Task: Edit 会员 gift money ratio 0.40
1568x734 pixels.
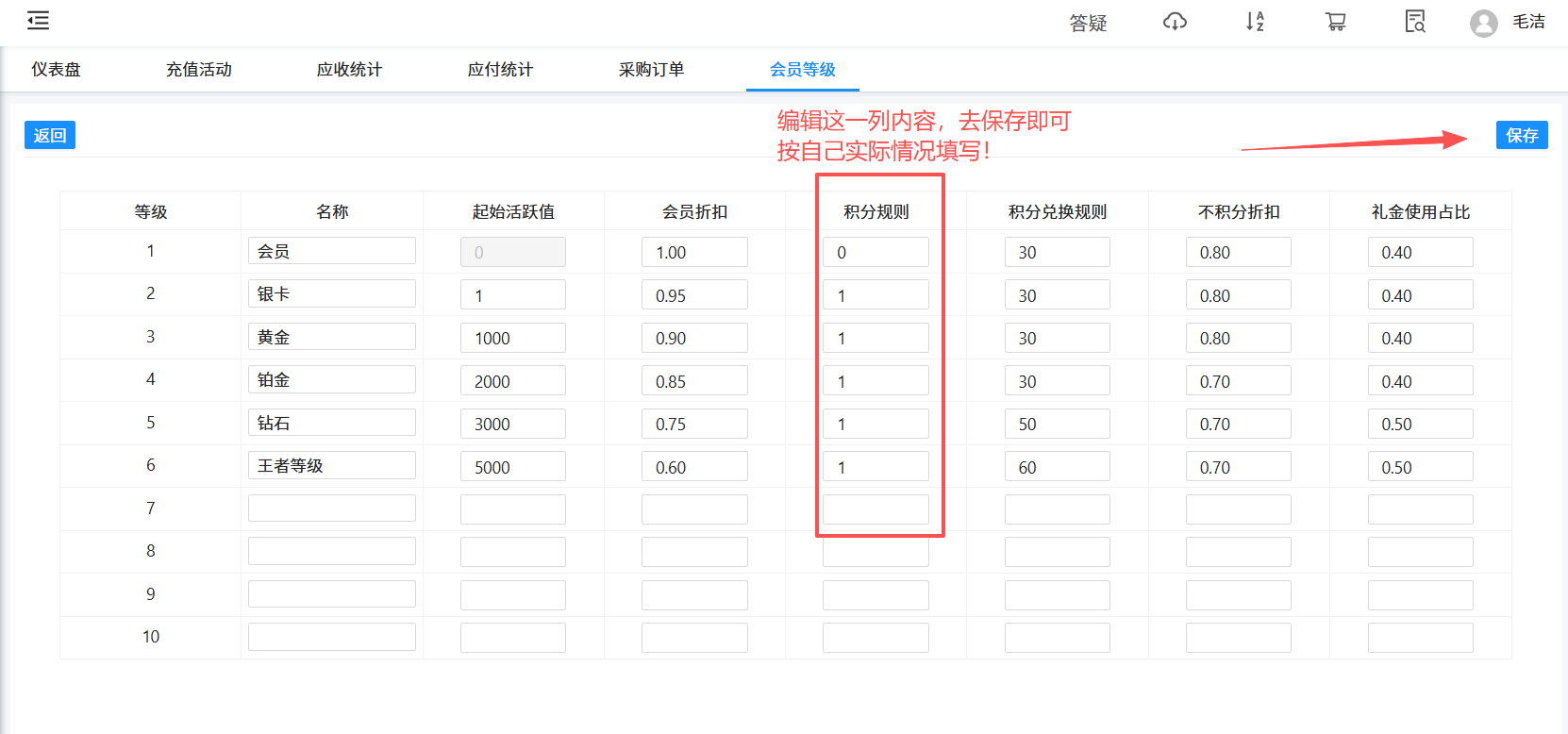Action: [1421, 252]
